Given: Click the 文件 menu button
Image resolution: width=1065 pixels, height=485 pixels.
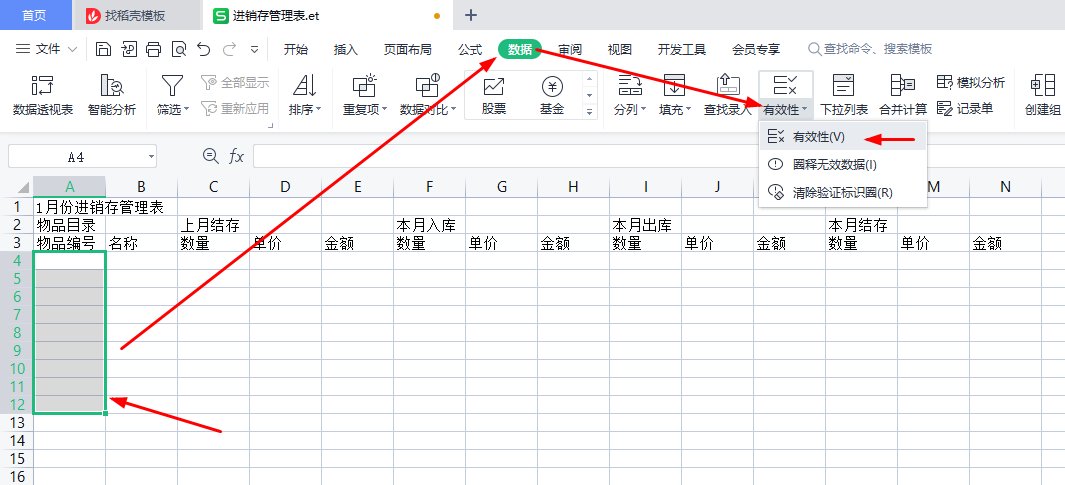Looking at the screenshot, I should click(x=46, y=50).
